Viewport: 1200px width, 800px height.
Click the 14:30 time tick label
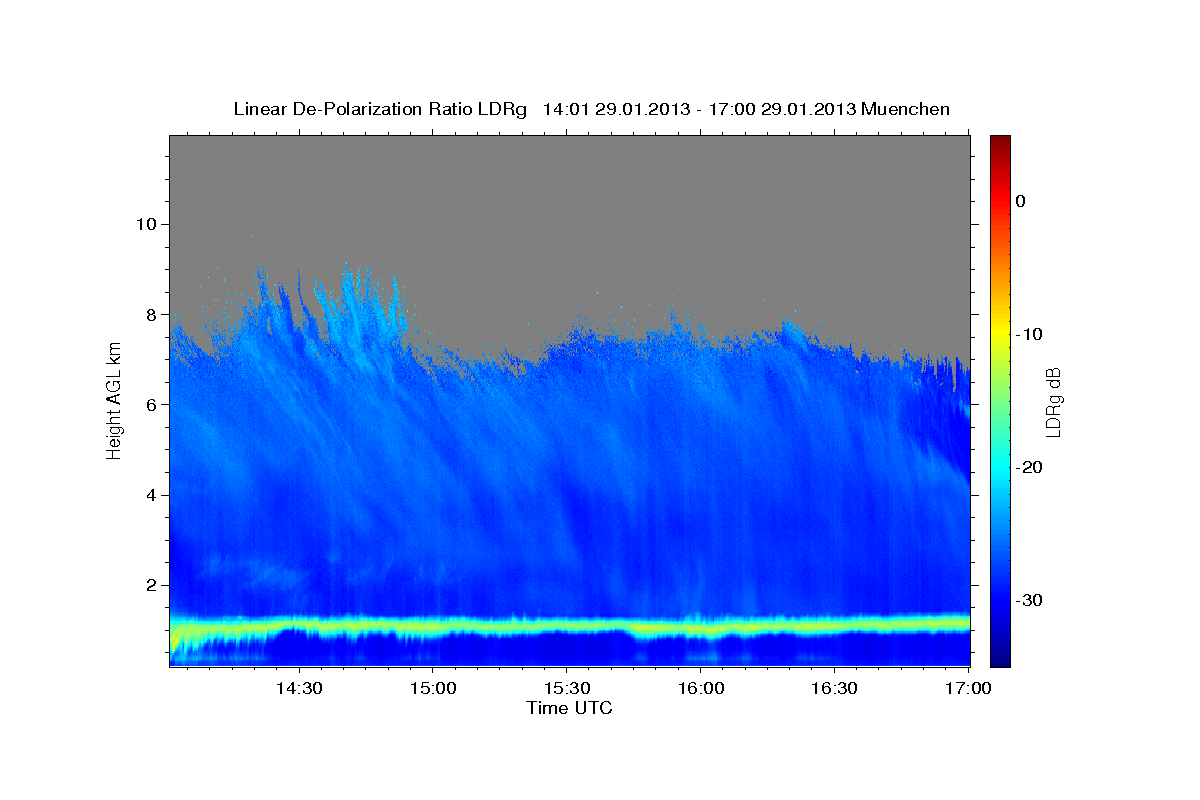[298, 689]
